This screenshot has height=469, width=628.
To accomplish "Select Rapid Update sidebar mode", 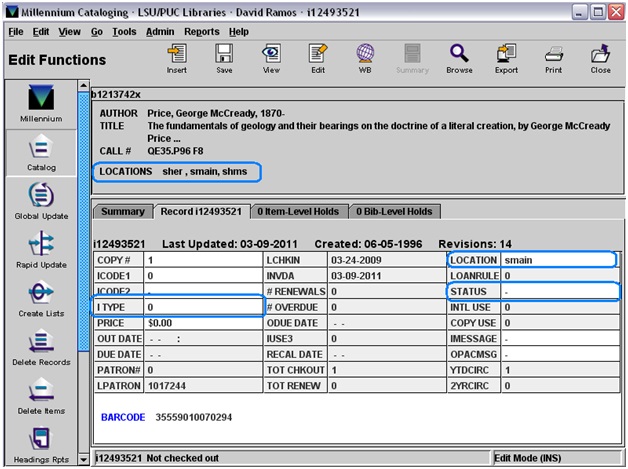I will 41,249.
